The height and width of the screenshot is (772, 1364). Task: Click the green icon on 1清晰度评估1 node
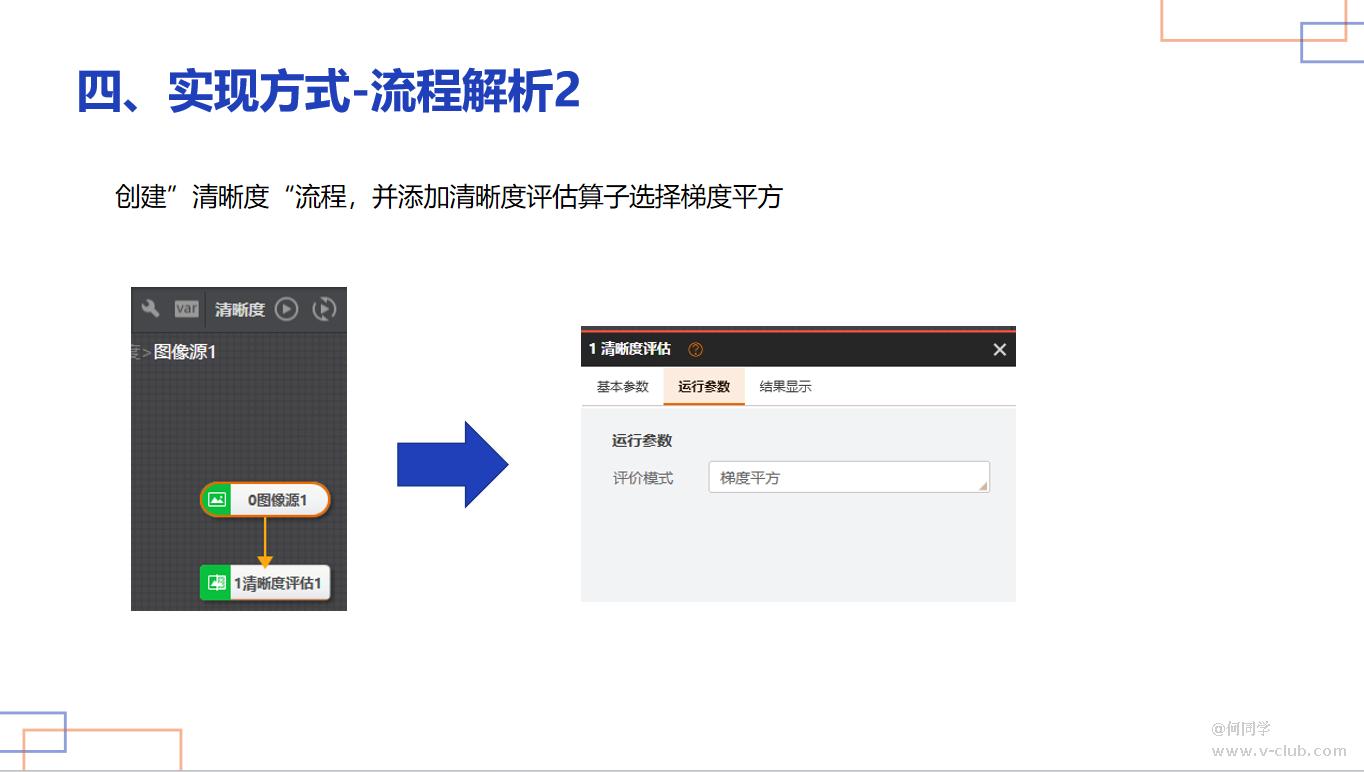coord(217,583)
